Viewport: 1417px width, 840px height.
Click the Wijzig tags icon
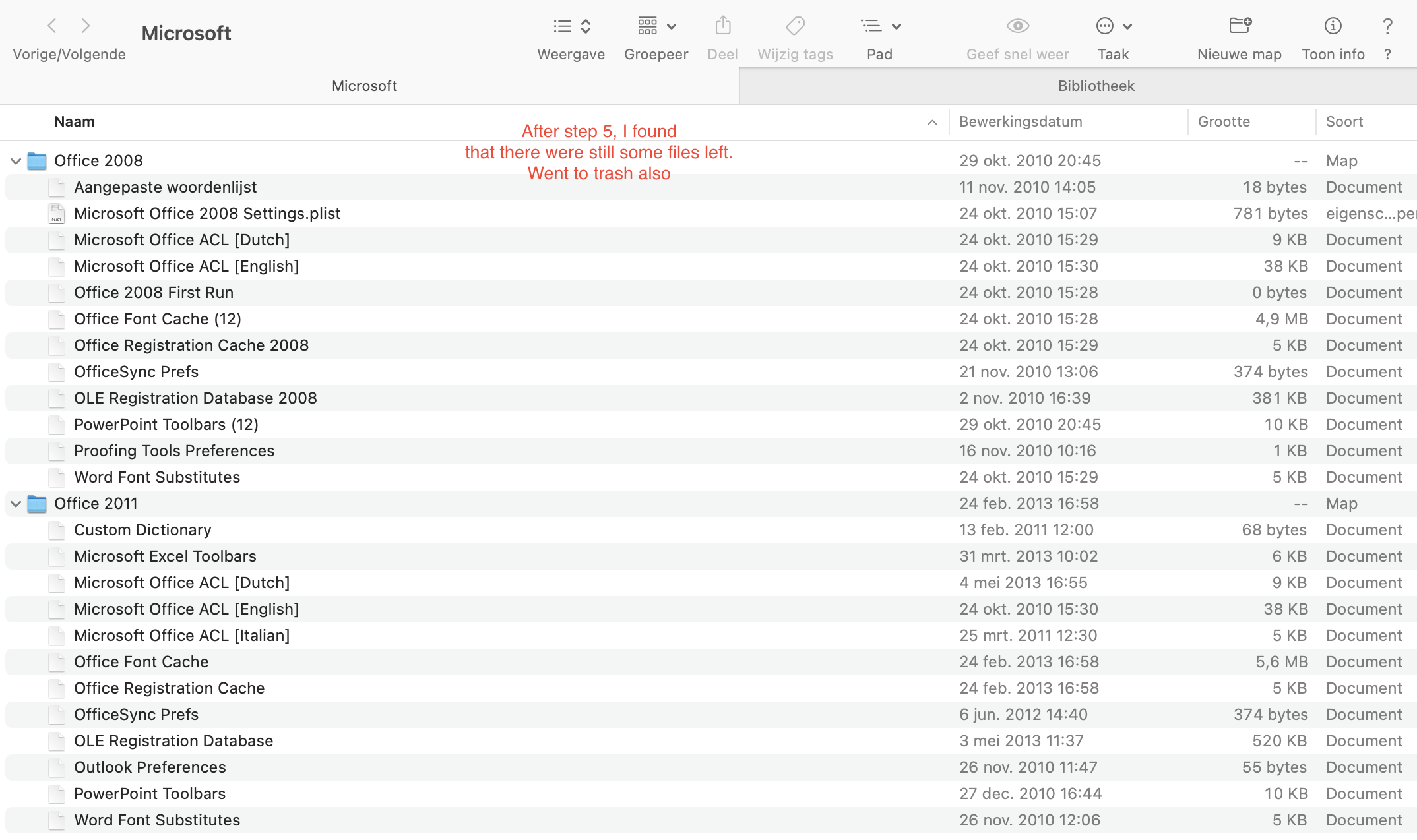click(795, 26)
